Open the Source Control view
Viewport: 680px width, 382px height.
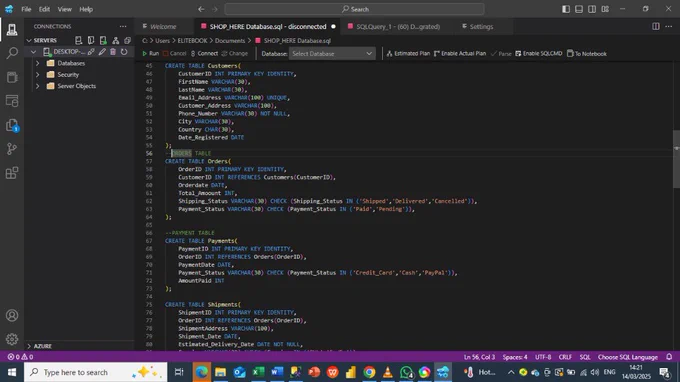[12, 149]
